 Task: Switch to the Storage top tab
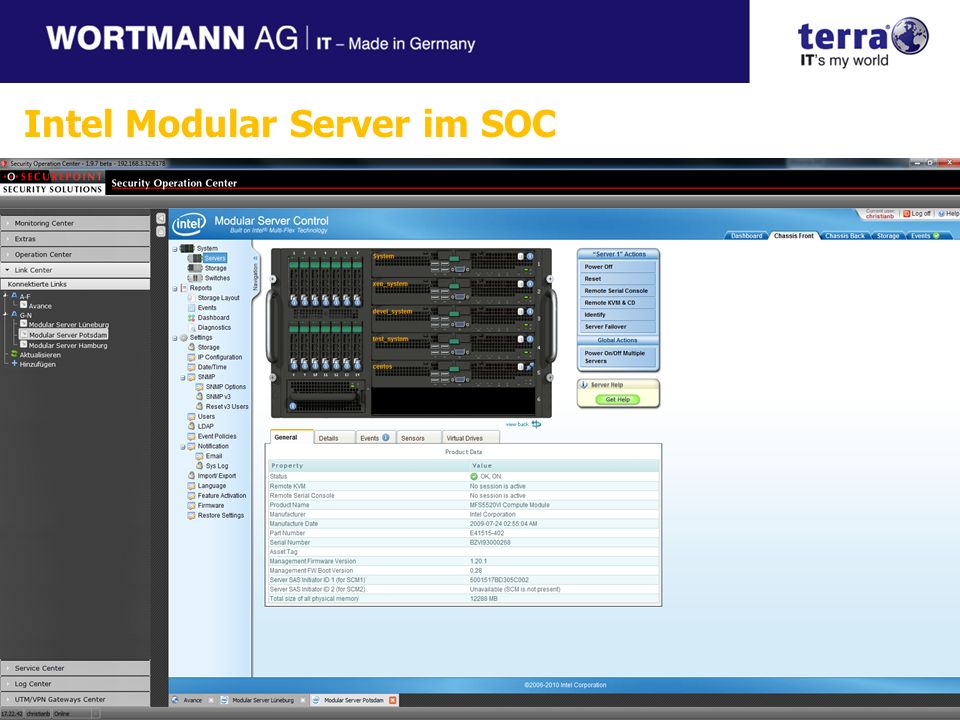tap(887, 236)
